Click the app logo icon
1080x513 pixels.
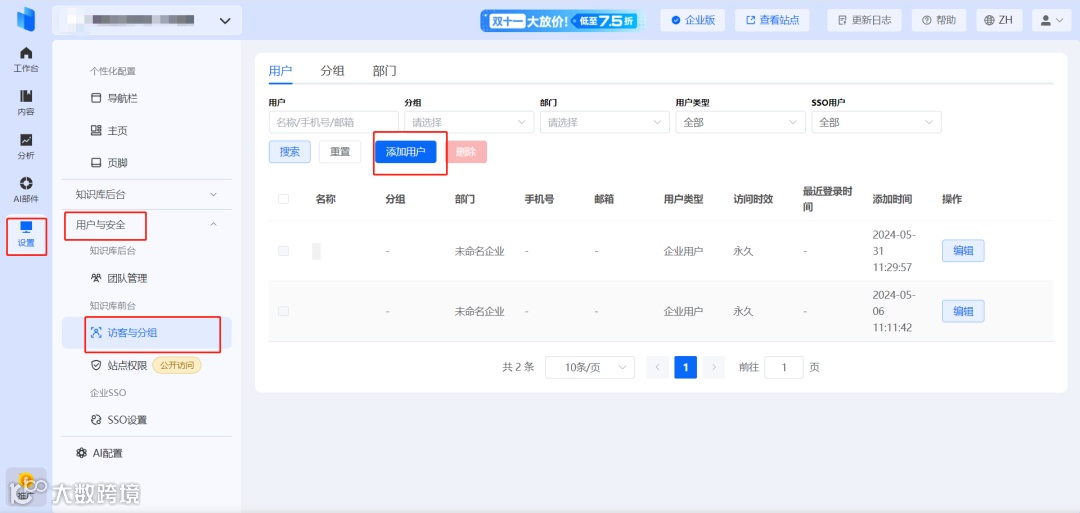(26, 19)
